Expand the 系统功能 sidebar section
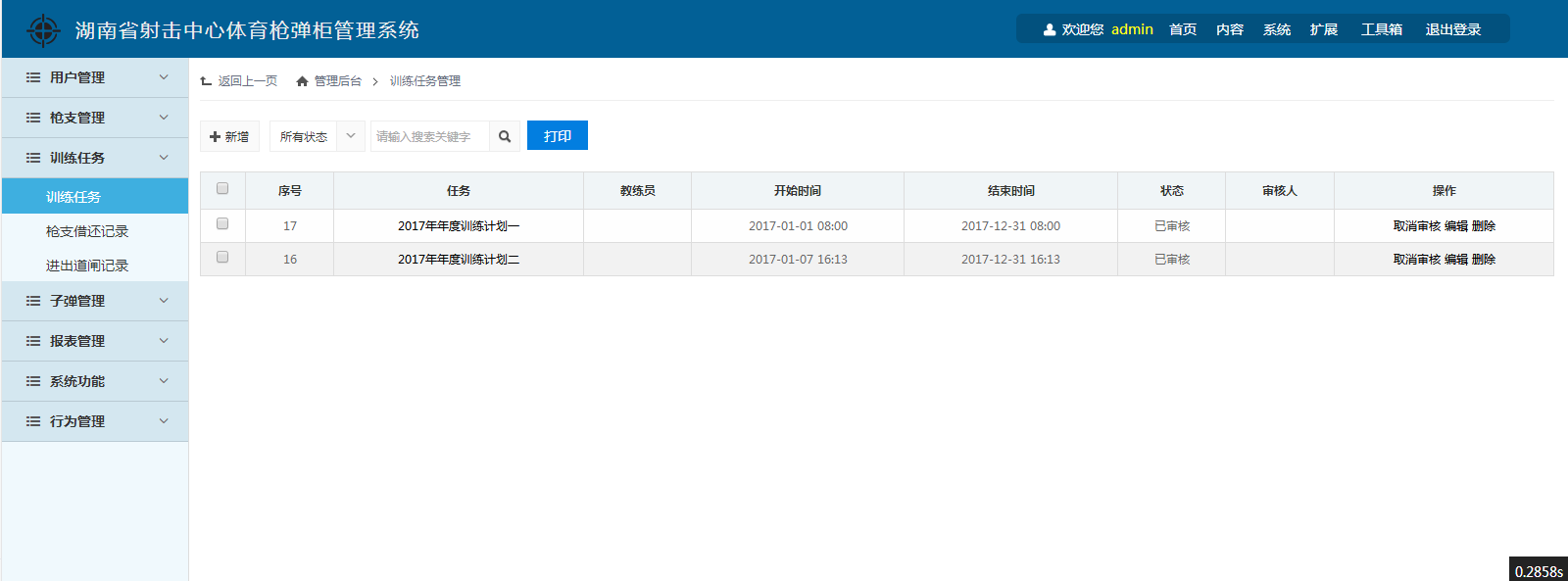The width and height of the screenshot is (1568, 581). pos(94,381)
